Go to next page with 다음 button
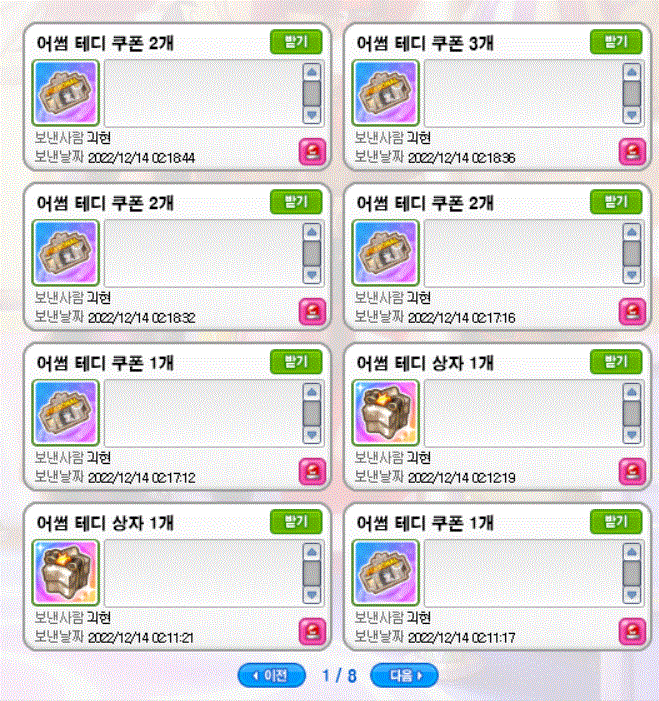 pos(404,675)
